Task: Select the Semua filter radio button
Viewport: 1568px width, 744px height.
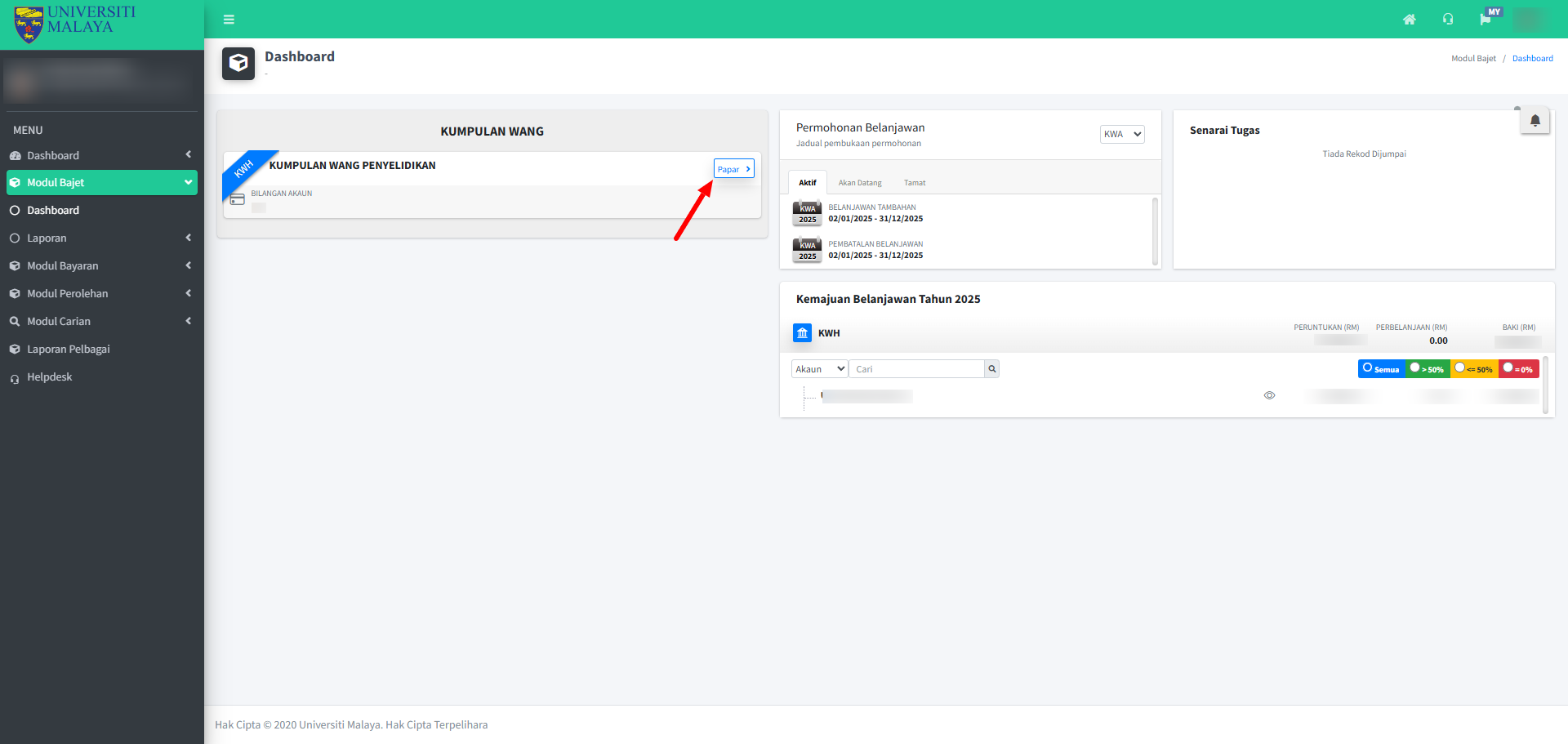Action: [x=1368, y=368]
